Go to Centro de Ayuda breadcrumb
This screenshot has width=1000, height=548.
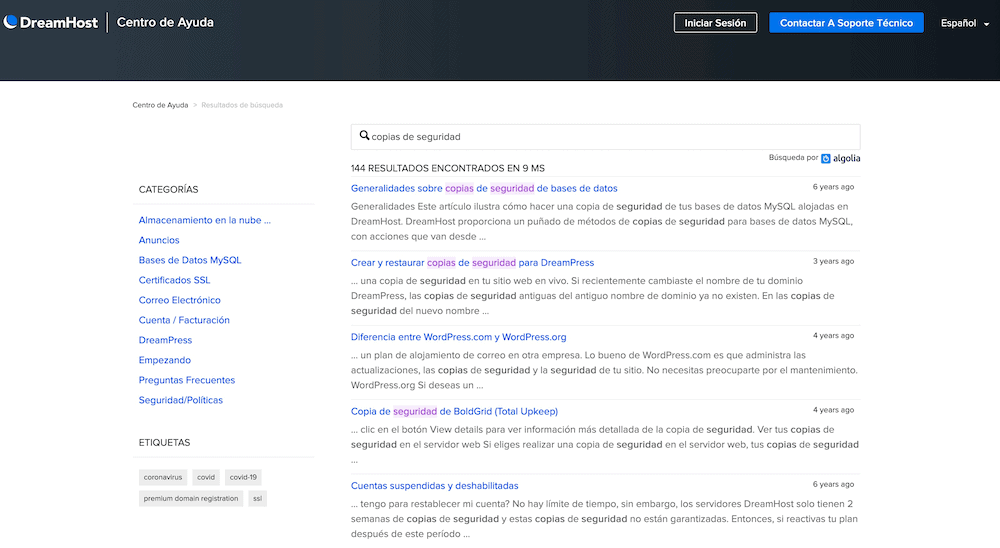click(160, 105)
